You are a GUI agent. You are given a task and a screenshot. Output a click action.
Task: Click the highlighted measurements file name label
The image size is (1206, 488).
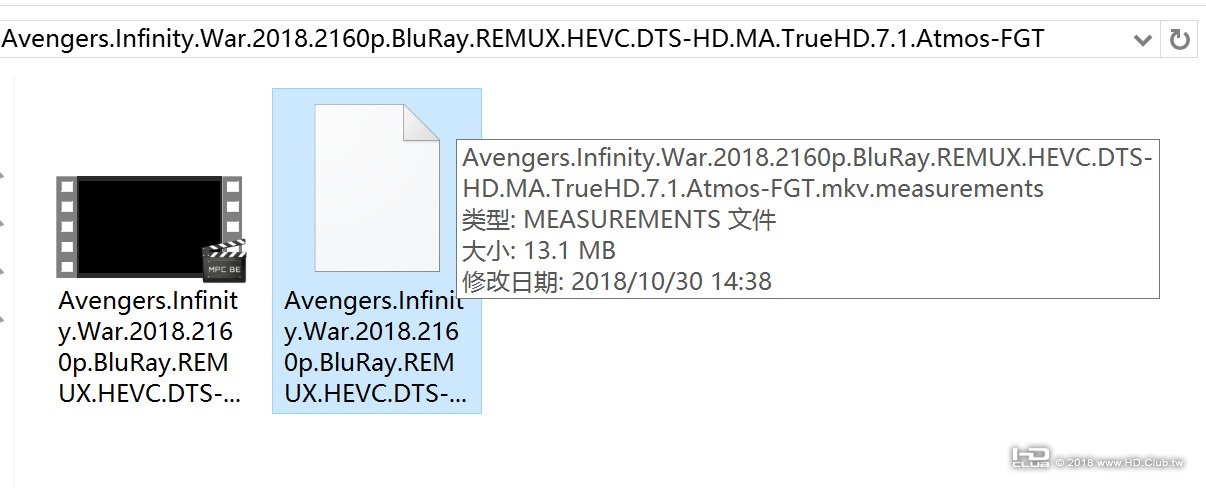pos(376,346)
